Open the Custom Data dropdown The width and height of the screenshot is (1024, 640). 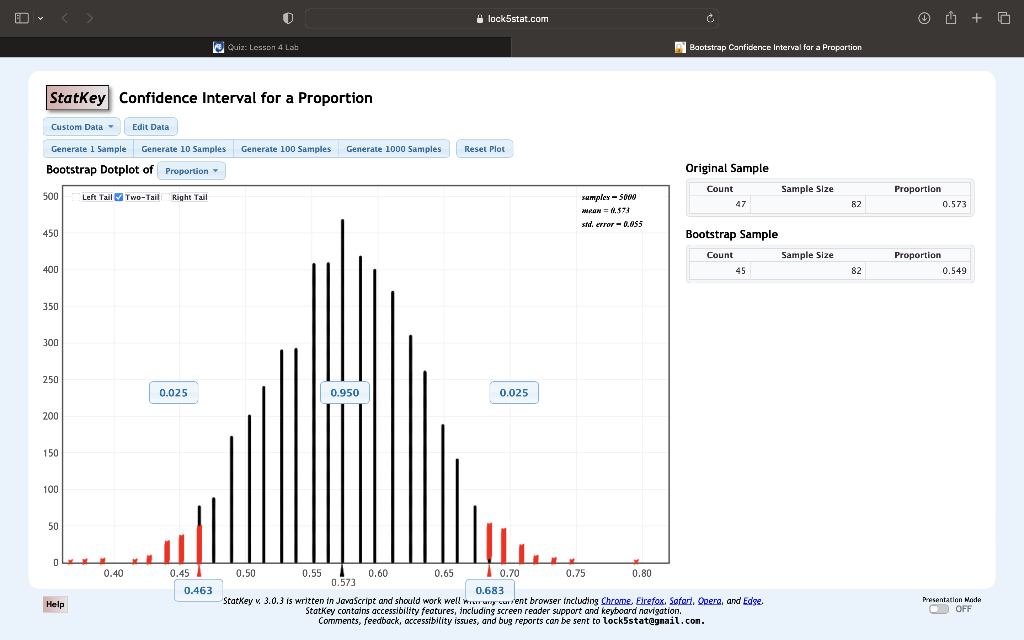click(x=80, y=126)
